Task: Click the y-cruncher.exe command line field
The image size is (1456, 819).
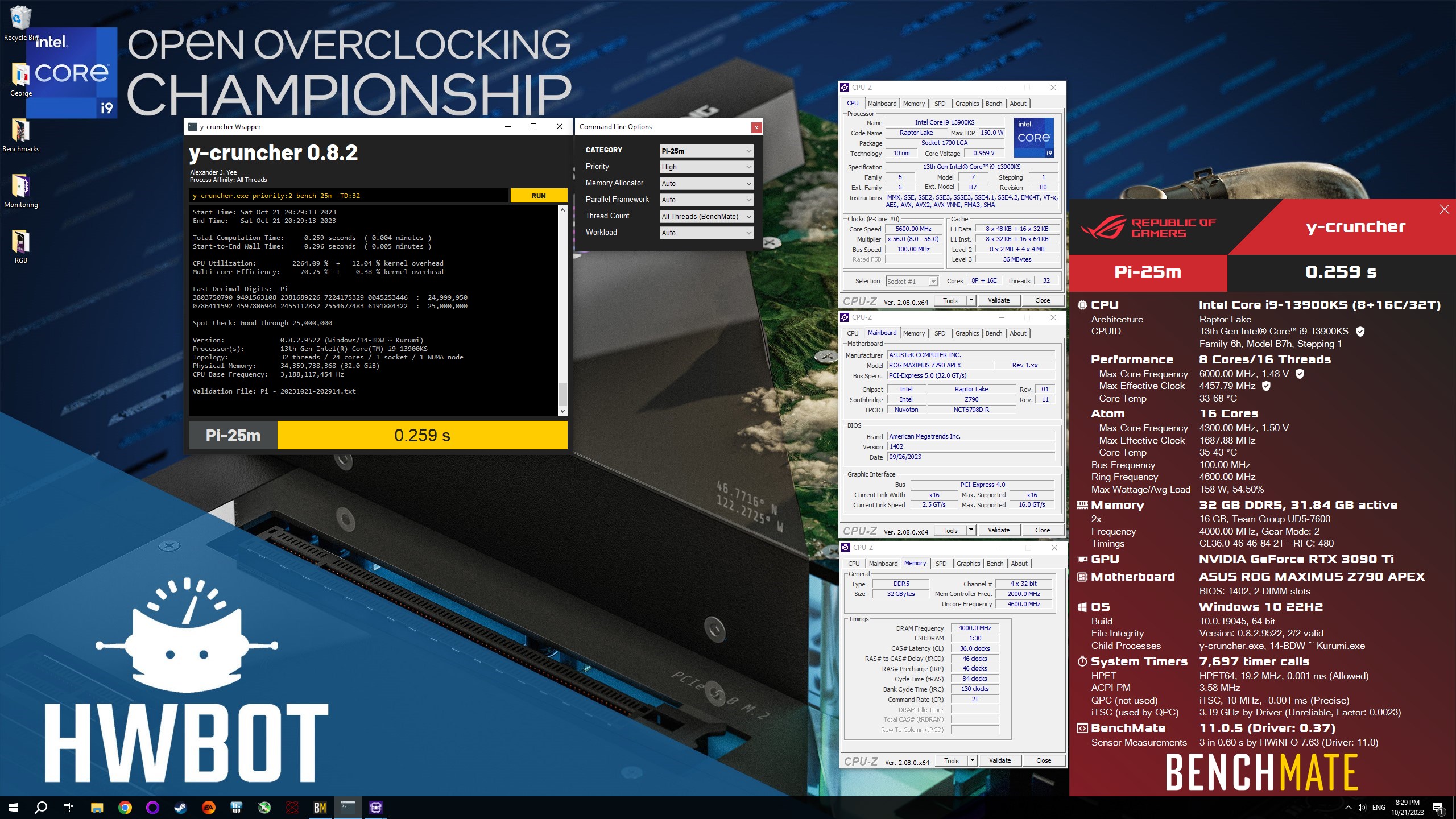Action: tap(349, 196)
